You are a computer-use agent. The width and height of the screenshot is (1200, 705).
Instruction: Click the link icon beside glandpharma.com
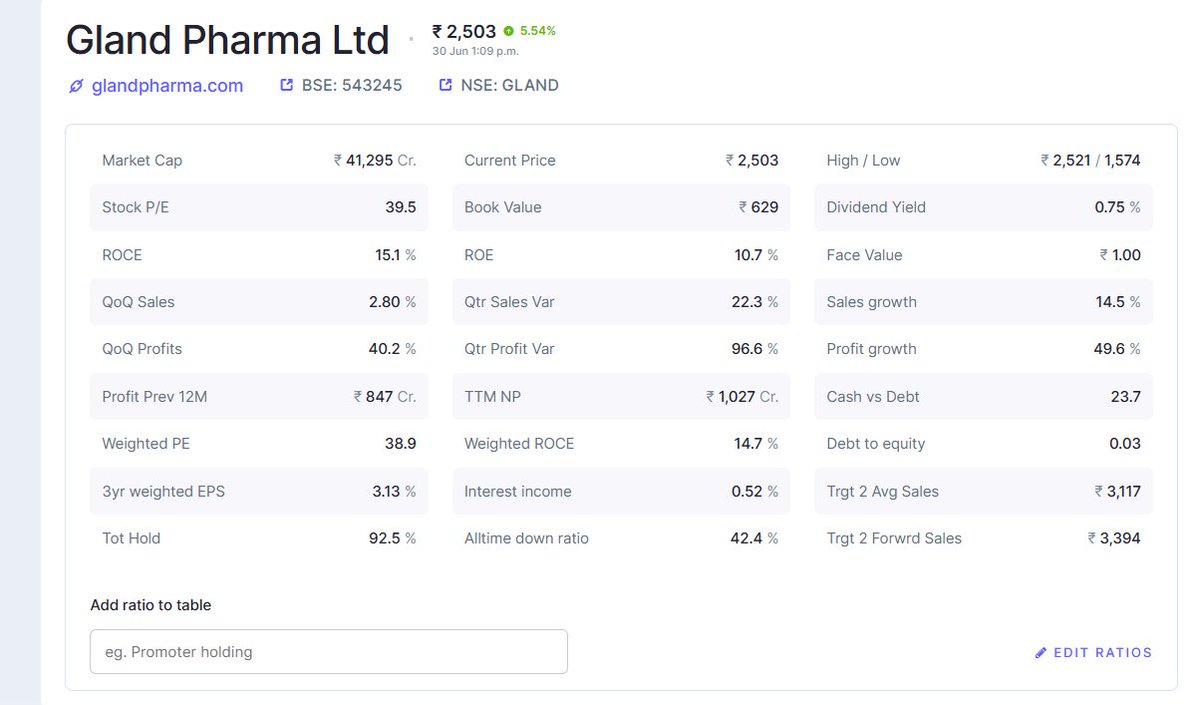pyautogui.click(x=75, y=86)
